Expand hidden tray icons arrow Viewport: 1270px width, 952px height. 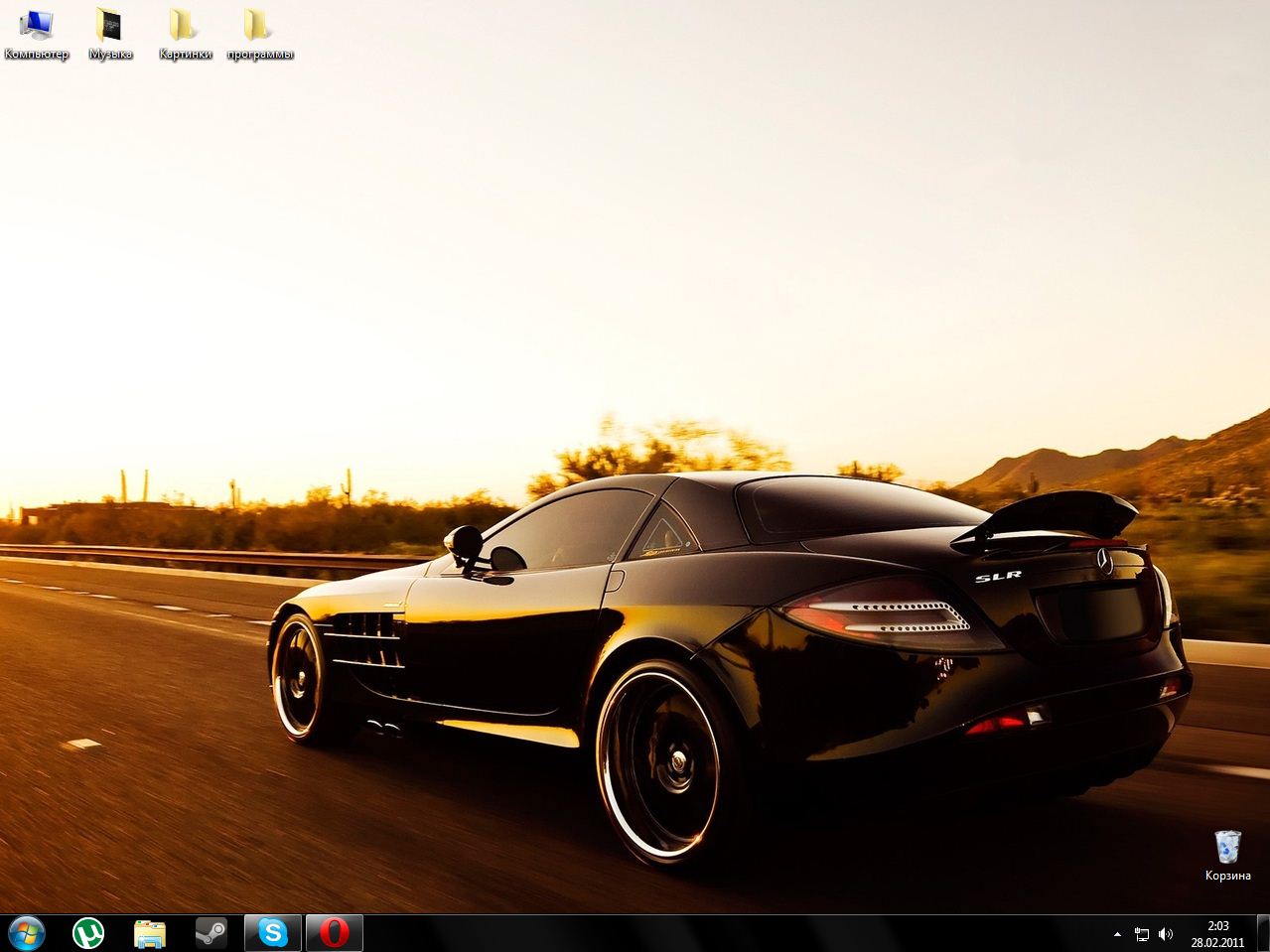[1118, 934]
